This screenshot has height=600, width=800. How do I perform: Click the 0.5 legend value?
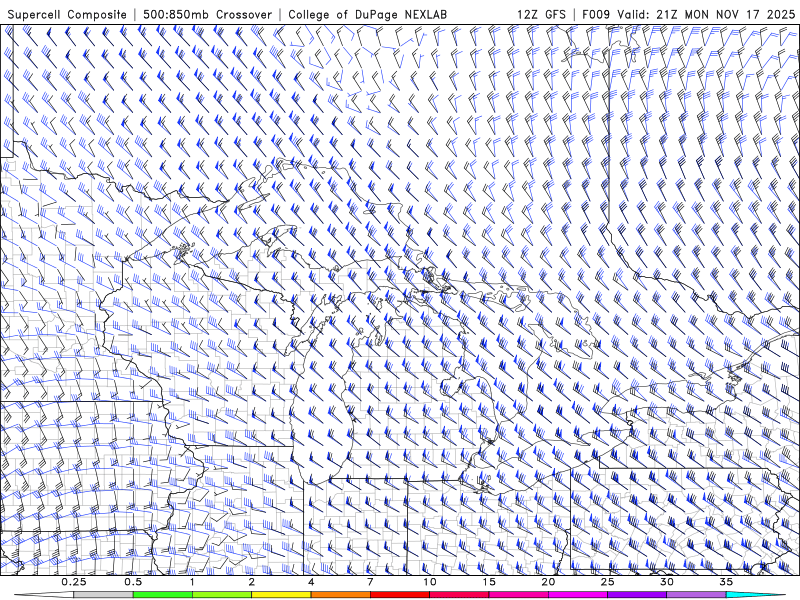point(133,582)
